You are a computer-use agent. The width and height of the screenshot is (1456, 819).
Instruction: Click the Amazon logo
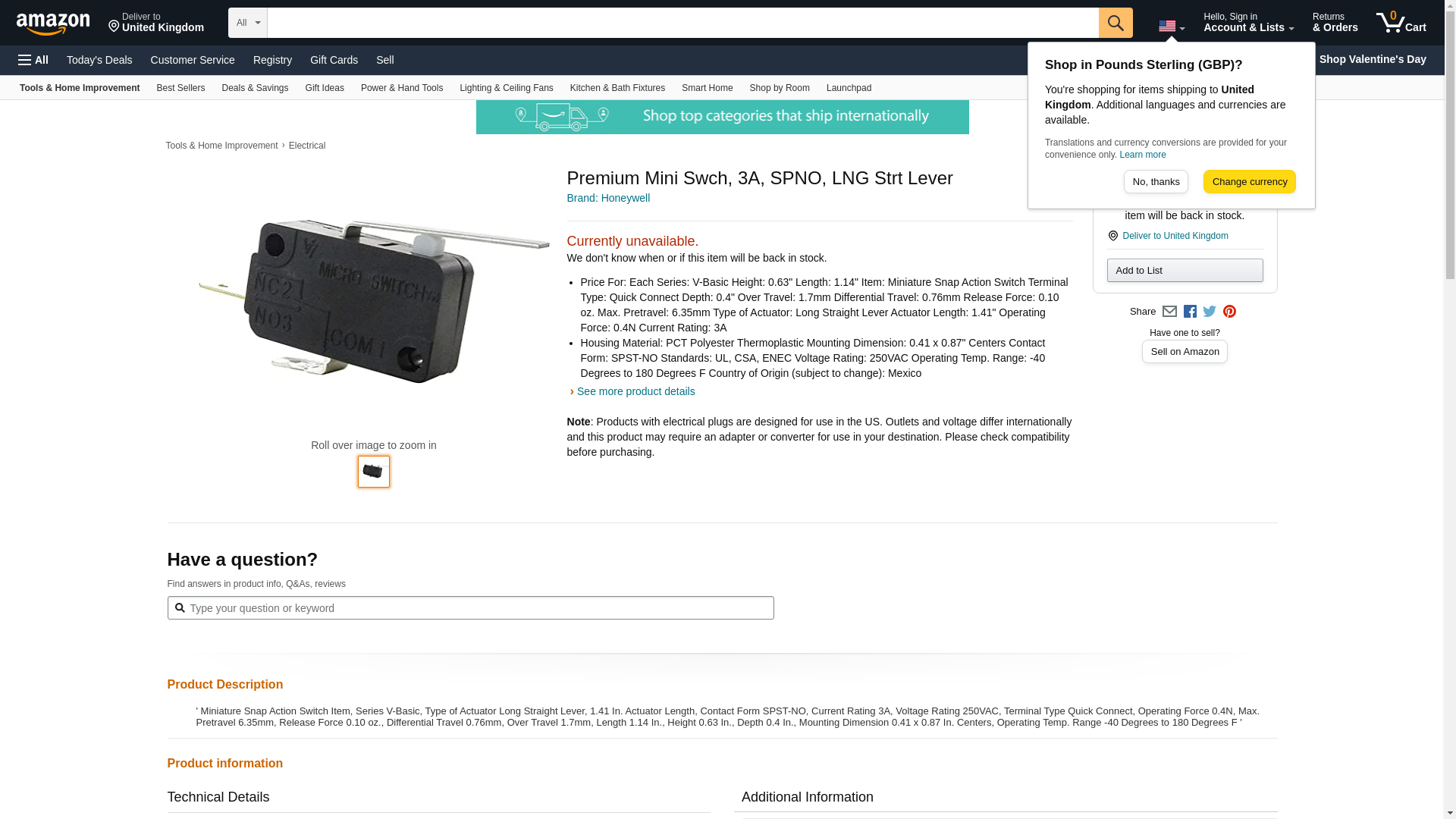(53, 24)
